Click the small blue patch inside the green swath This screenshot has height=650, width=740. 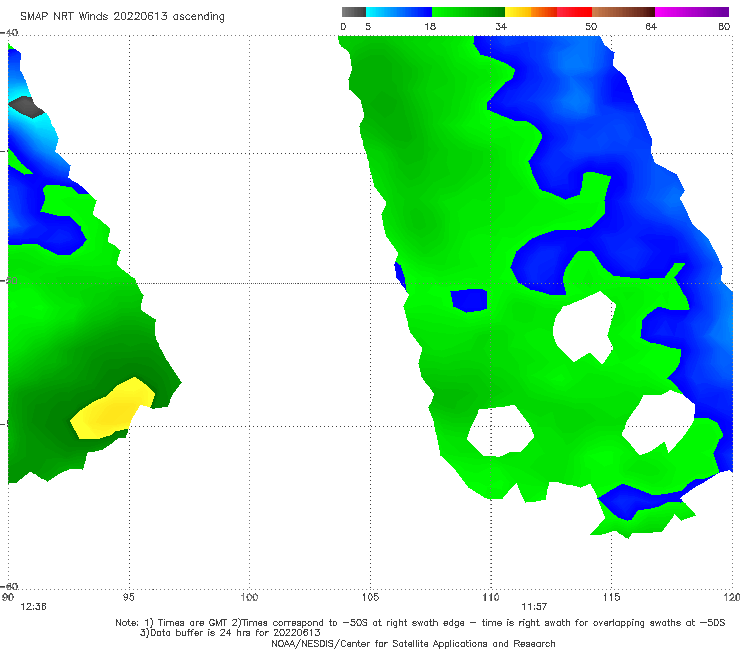point(469,301)
